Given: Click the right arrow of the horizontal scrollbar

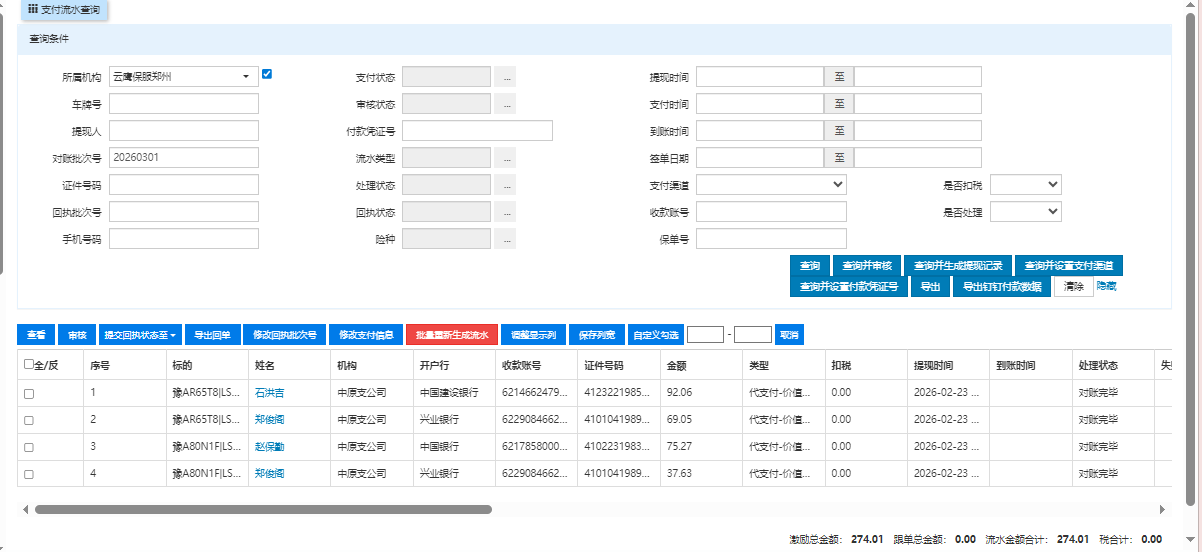Looking at the screenshot, I should coord(1162,509).
